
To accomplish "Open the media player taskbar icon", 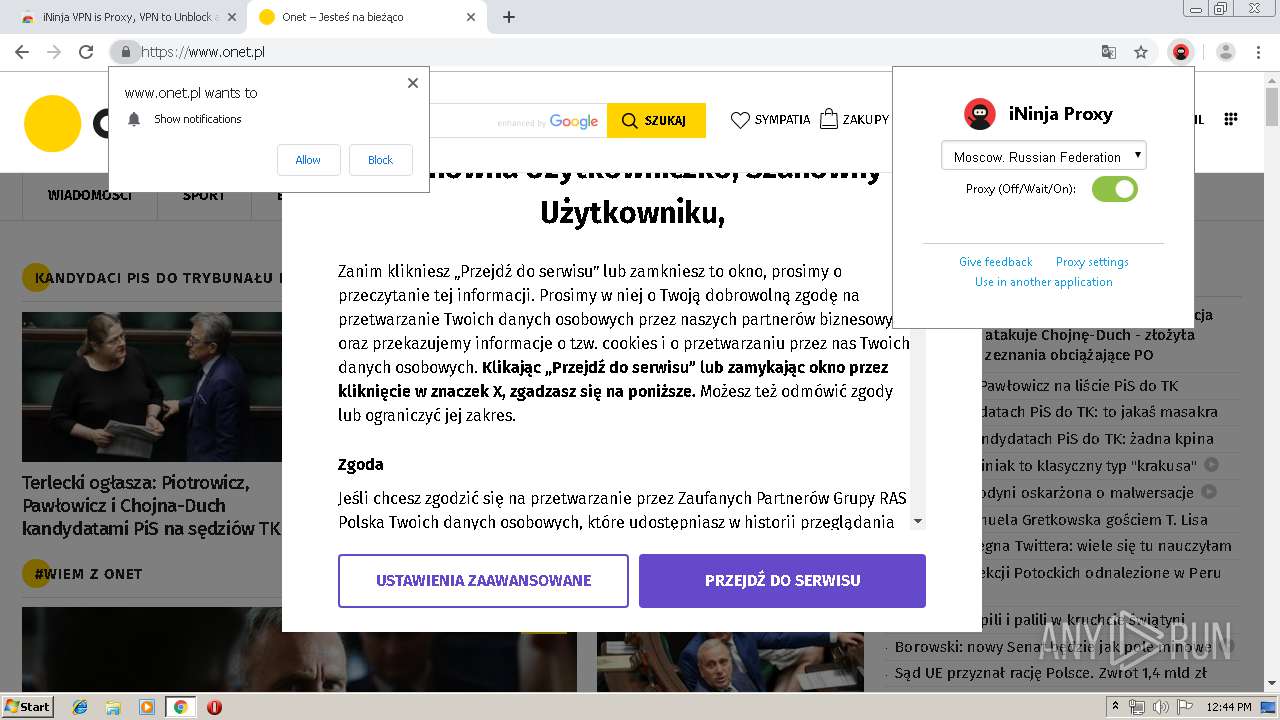I will coord(147,707).
